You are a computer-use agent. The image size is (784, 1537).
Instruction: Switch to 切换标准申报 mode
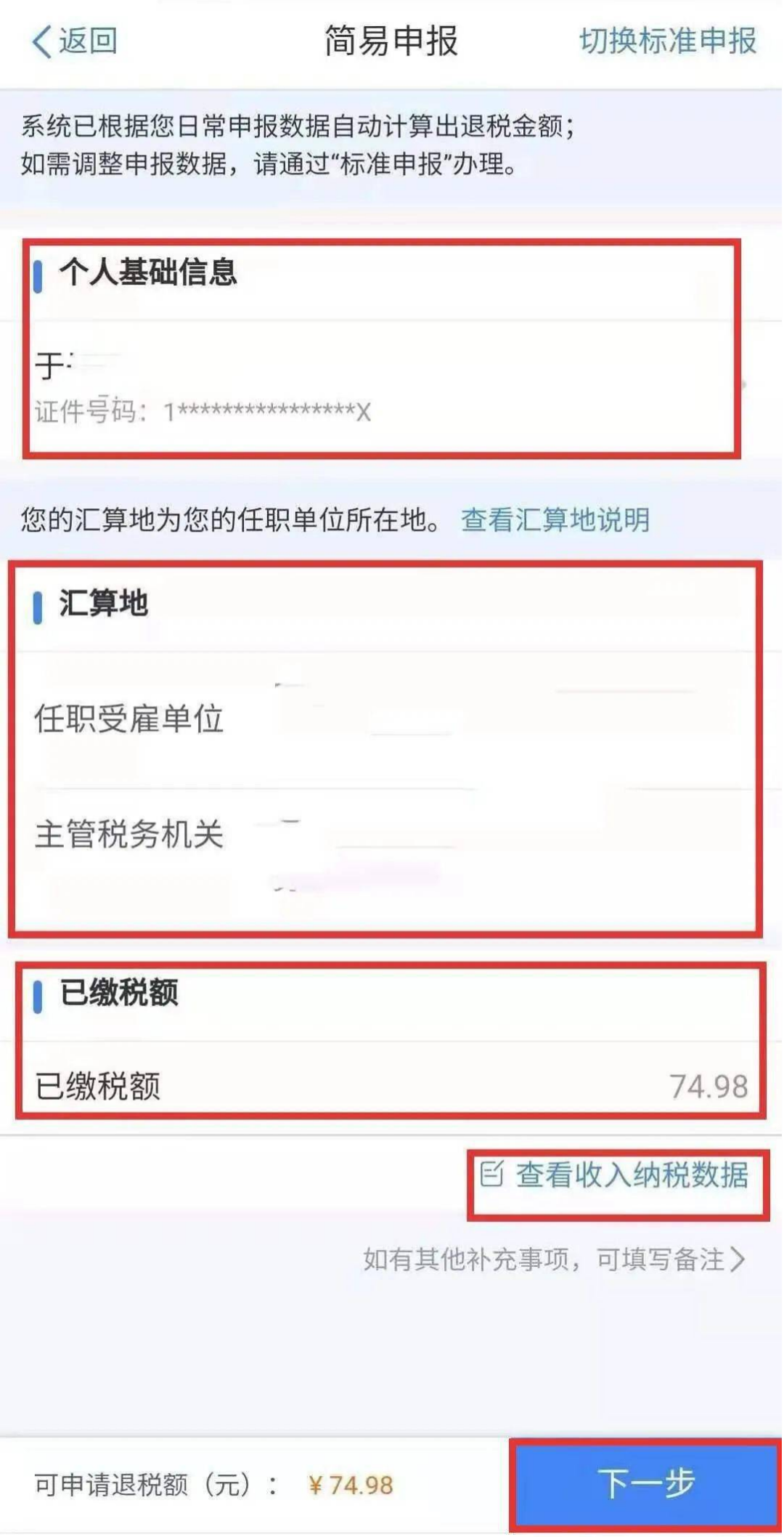[668, 41]
